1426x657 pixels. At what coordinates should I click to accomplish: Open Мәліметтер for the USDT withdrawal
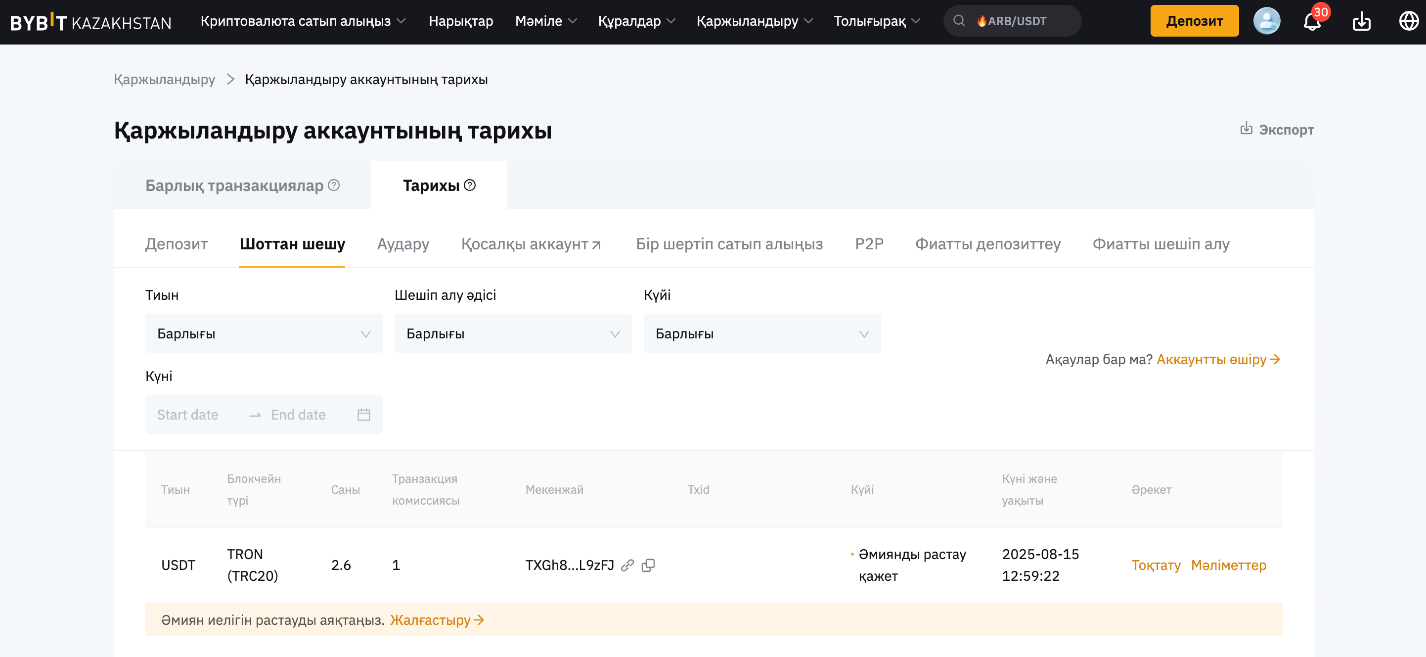coord(1228,565)
